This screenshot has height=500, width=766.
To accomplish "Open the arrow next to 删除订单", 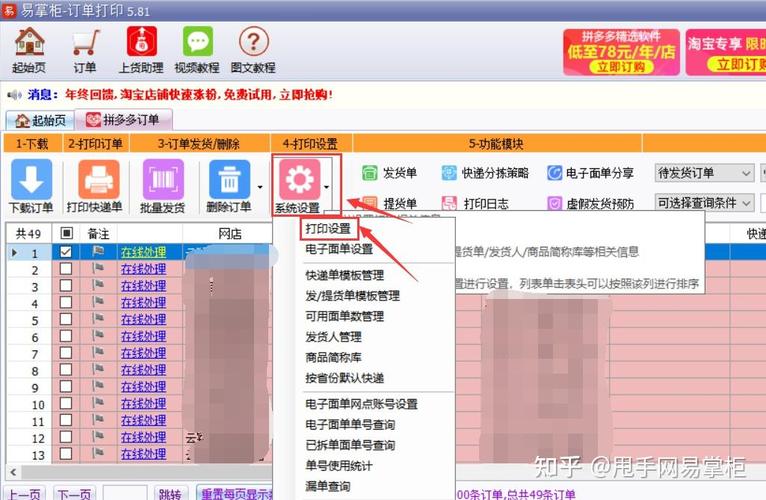I will coord(260,187).
